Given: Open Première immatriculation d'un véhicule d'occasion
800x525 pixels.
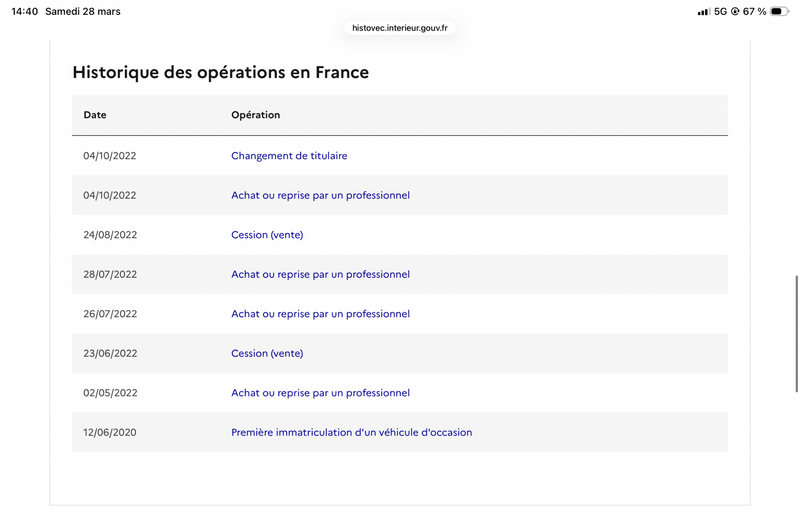Looking at the screenshot, I should [x=351, y=433].
